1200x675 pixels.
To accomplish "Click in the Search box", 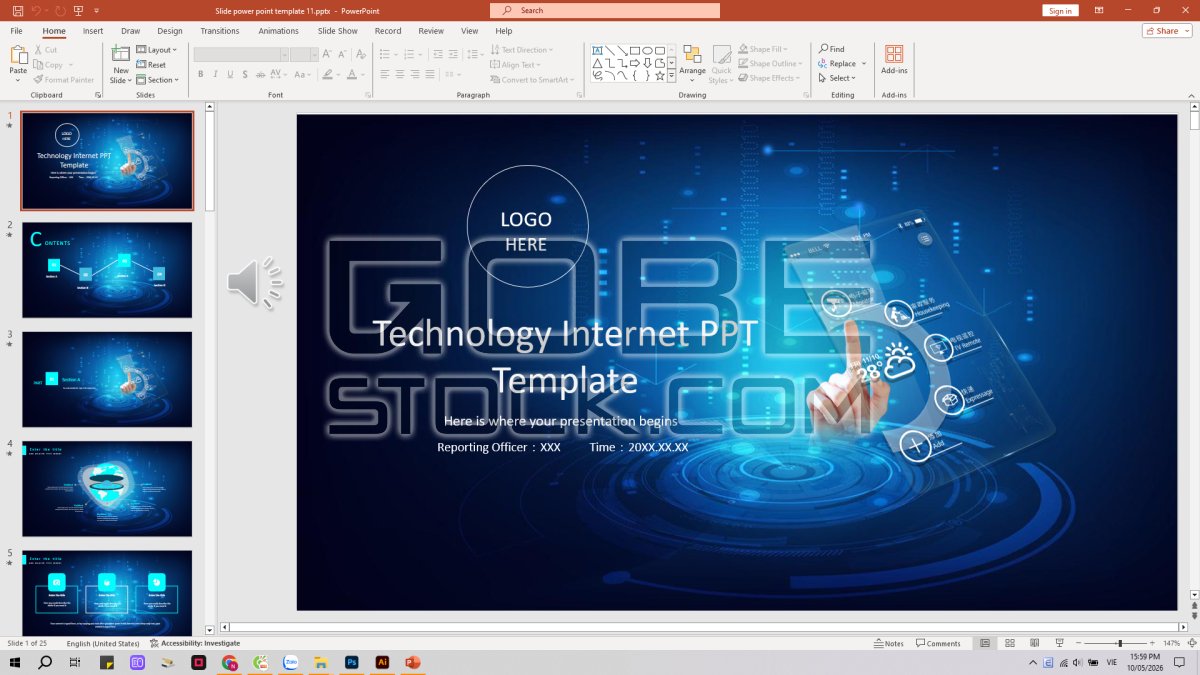I will tap(605, 10).
